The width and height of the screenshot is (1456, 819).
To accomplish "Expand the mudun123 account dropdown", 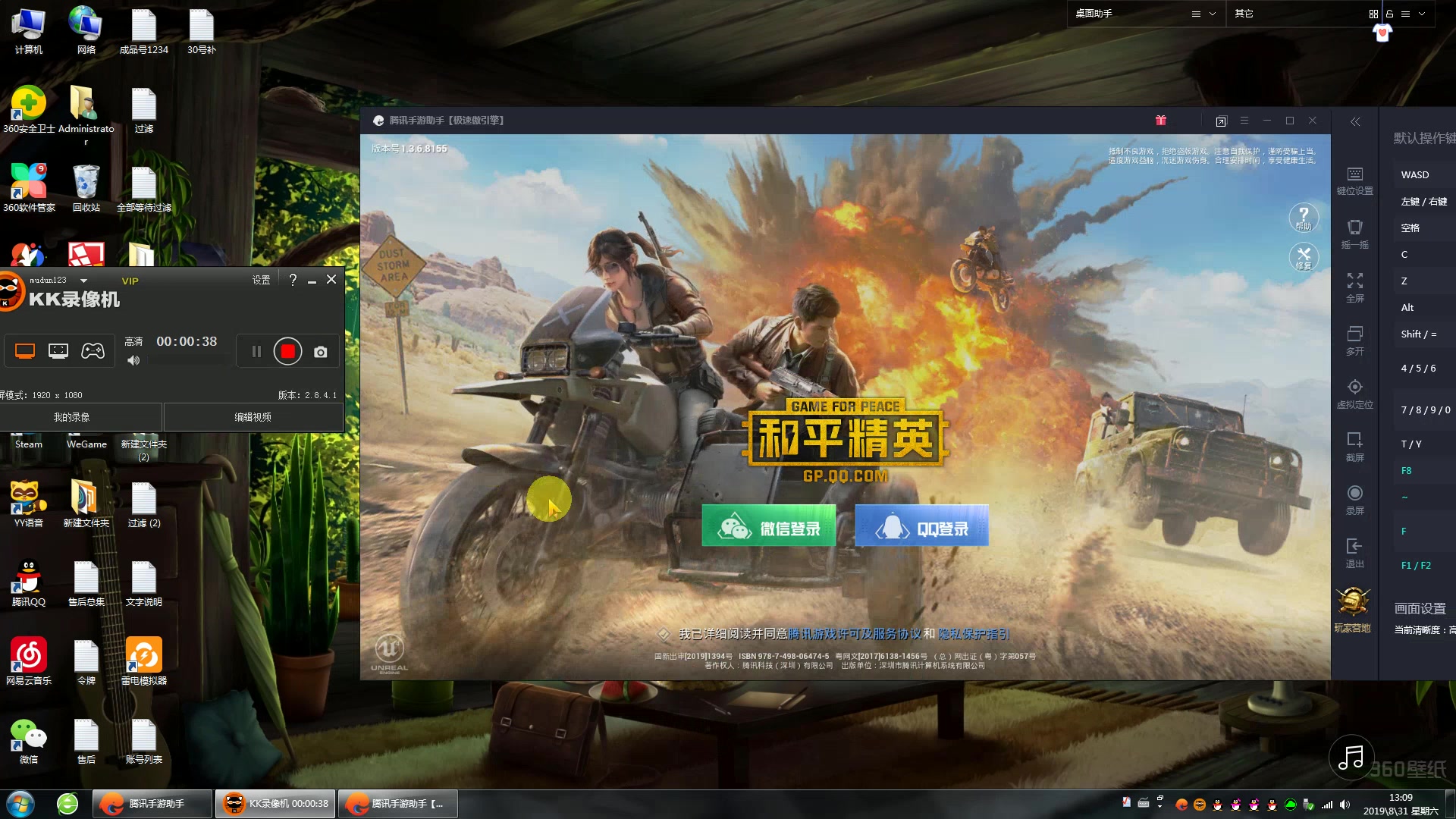I will pos(83,281).
